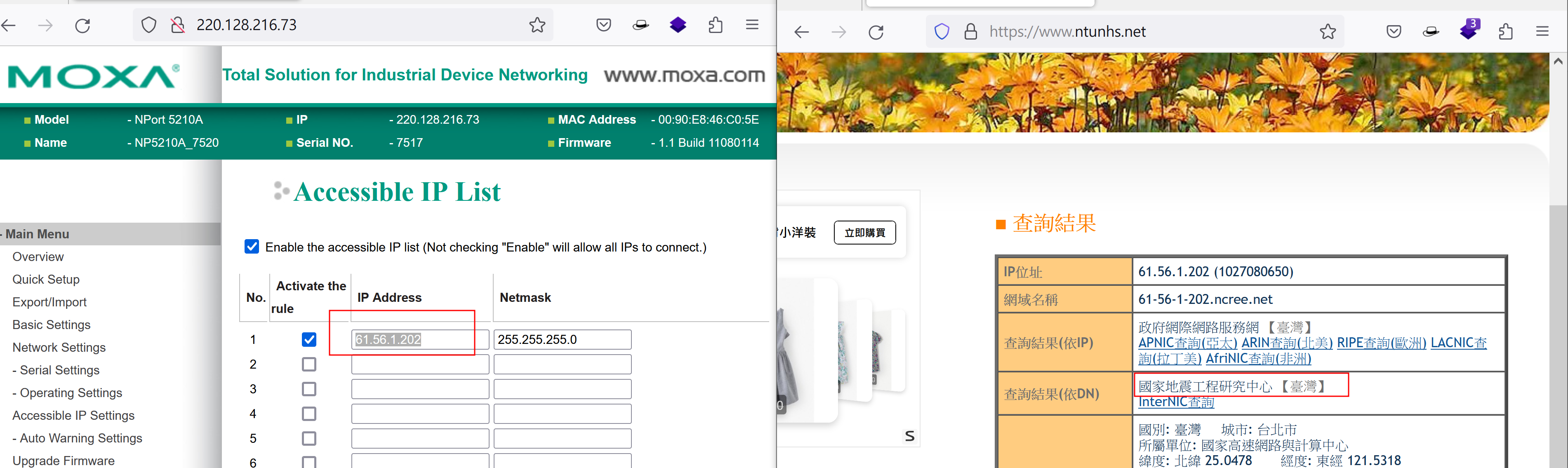Go forward in the ntunhs.net window
Image resolution: width=1568 pixels, height=468 pixels.
pos(839,32)
